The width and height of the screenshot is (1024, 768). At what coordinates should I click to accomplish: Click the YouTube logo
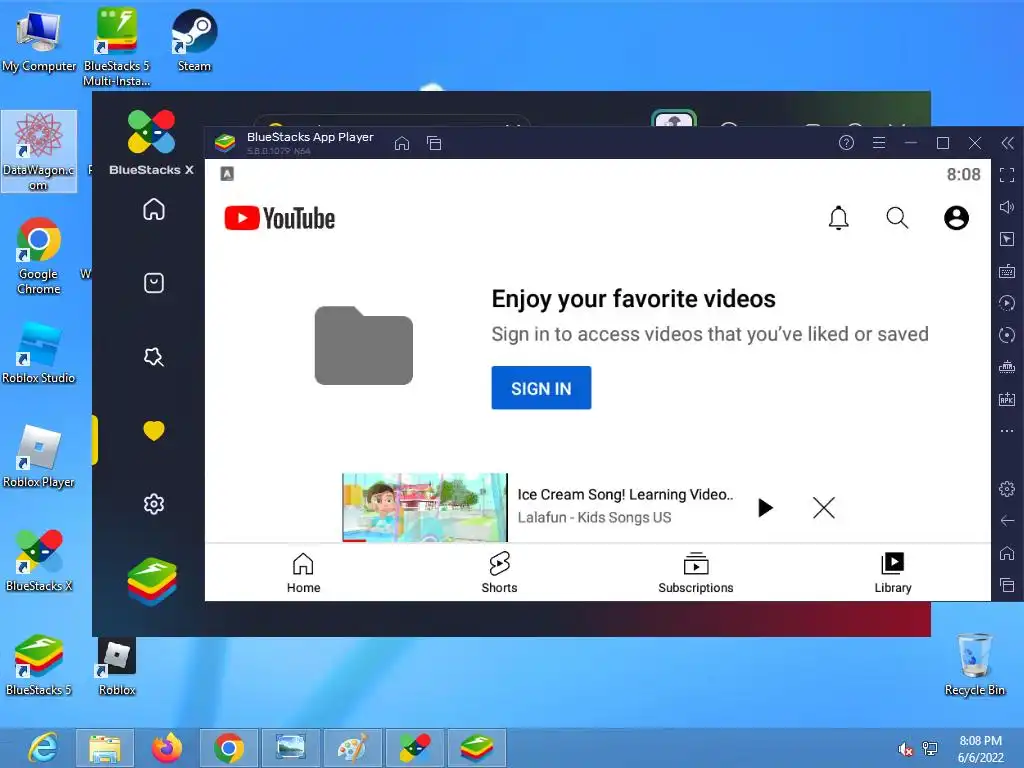(x=280, y=219)
